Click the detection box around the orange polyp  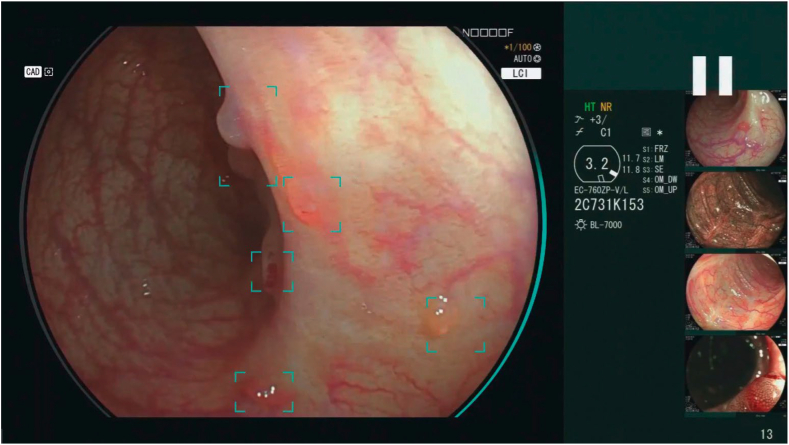(x=456, y=325)
